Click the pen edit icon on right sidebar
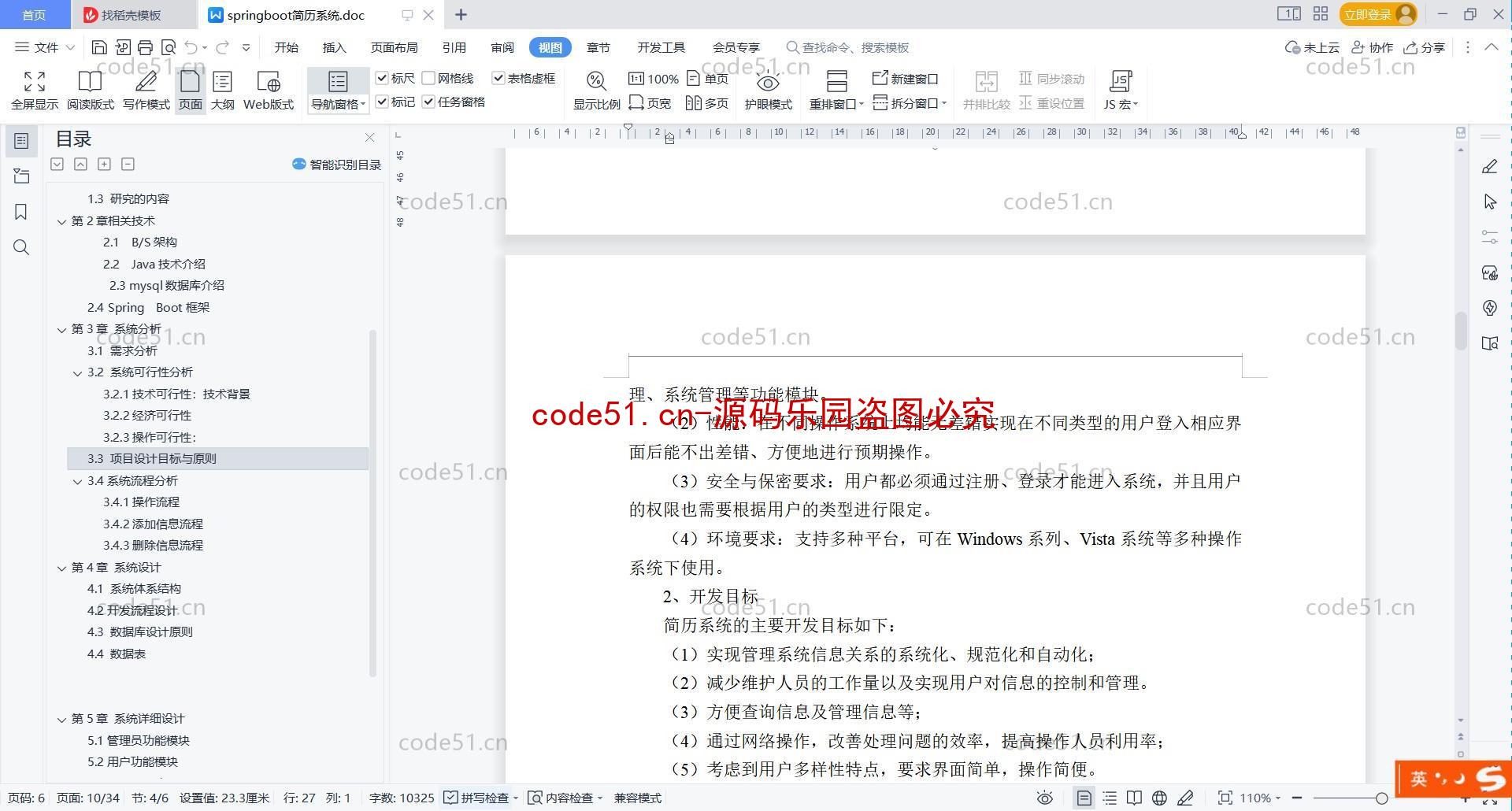 [1490, 166]
